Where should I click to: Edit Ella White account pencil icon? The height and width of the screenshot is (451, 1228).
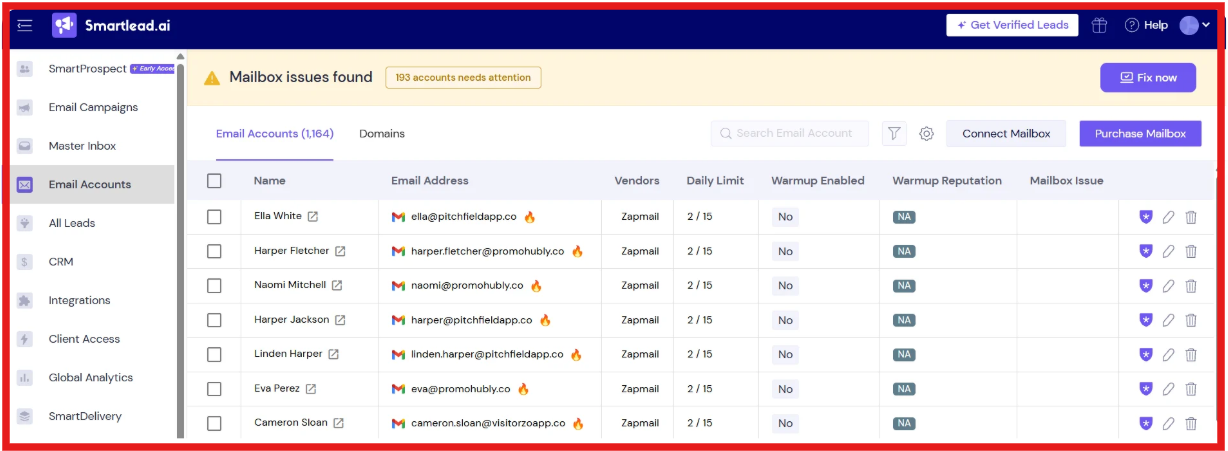pos(1168,217)
